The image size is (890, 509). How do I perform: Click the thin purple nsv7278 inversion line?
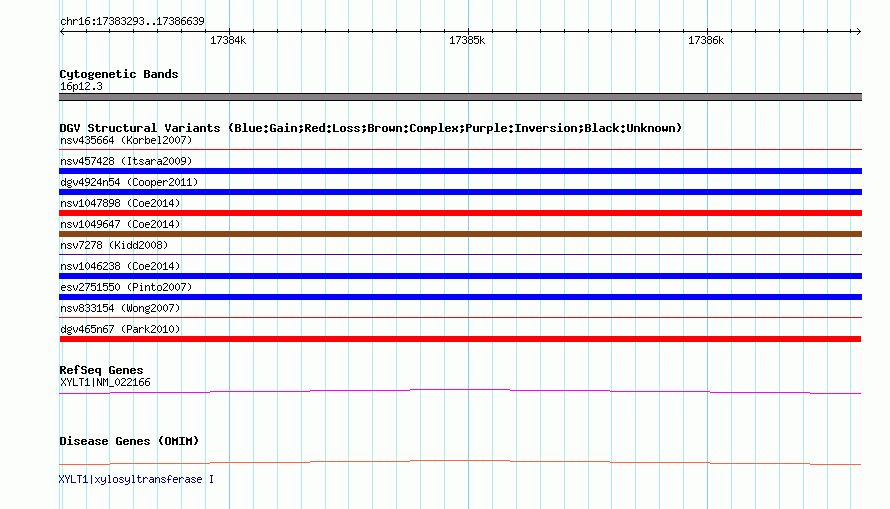(460, 255)
